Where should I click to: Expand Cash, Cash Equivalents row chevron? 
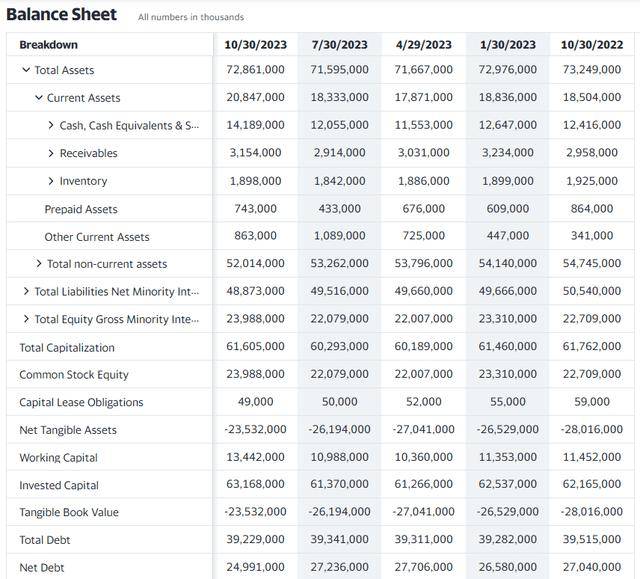(x=51, y=125)
